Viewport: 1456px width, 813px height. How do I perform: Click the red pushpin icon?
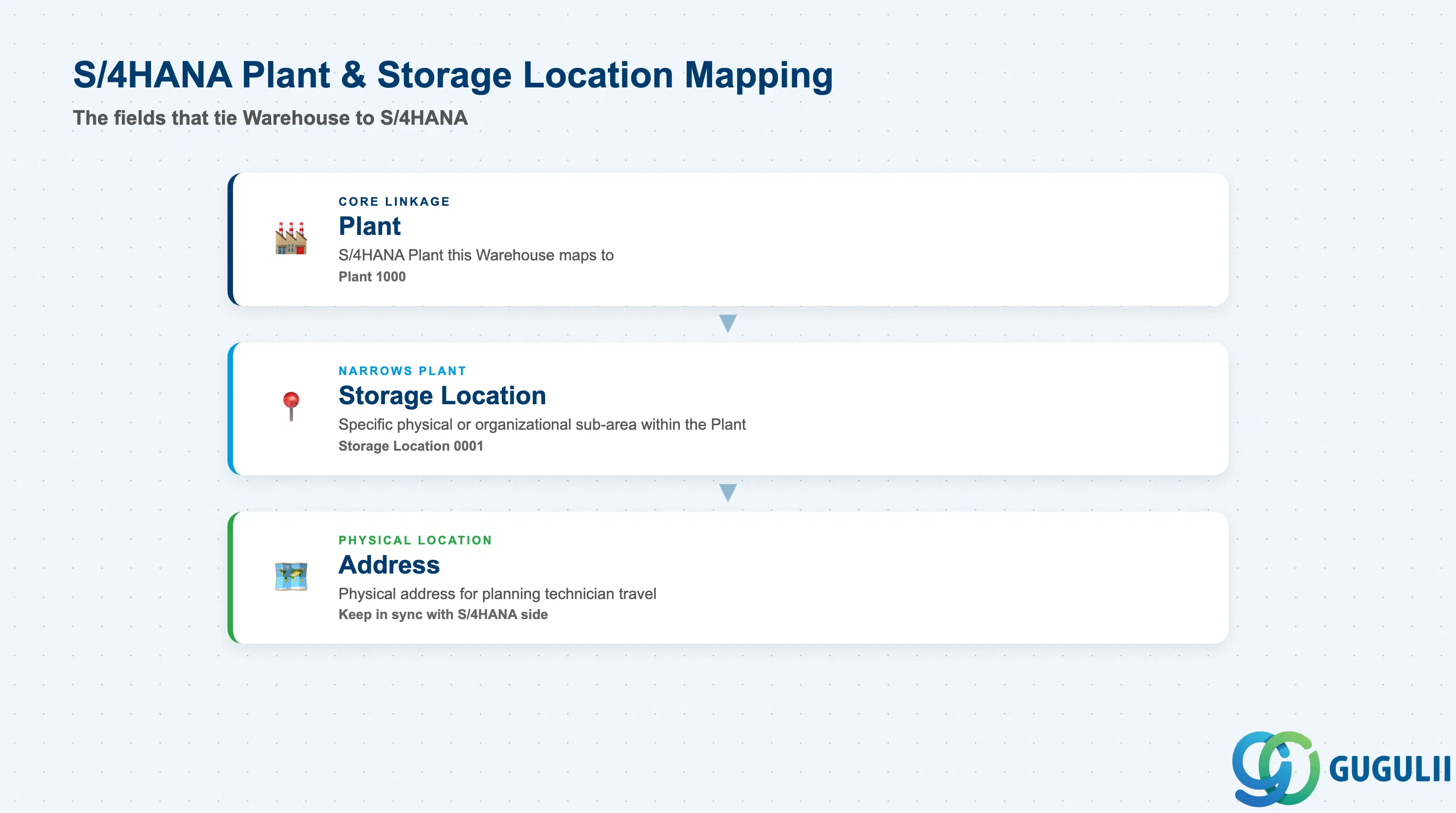pyautogui.click(x=291, y=406)
